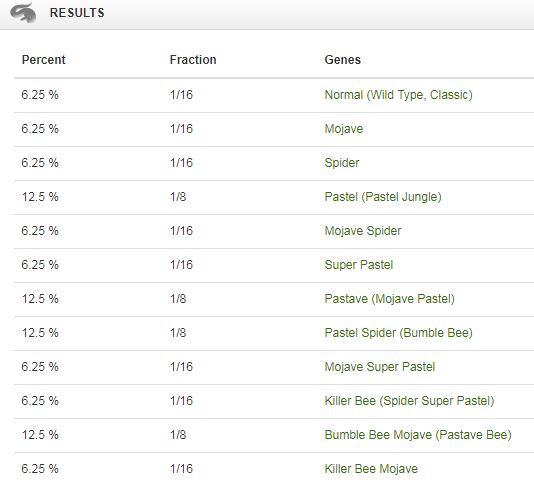This screenshot has width=534, height=496.
Task: Open the Normal (Wild Type, Classic) link
Action: point(398,95)
